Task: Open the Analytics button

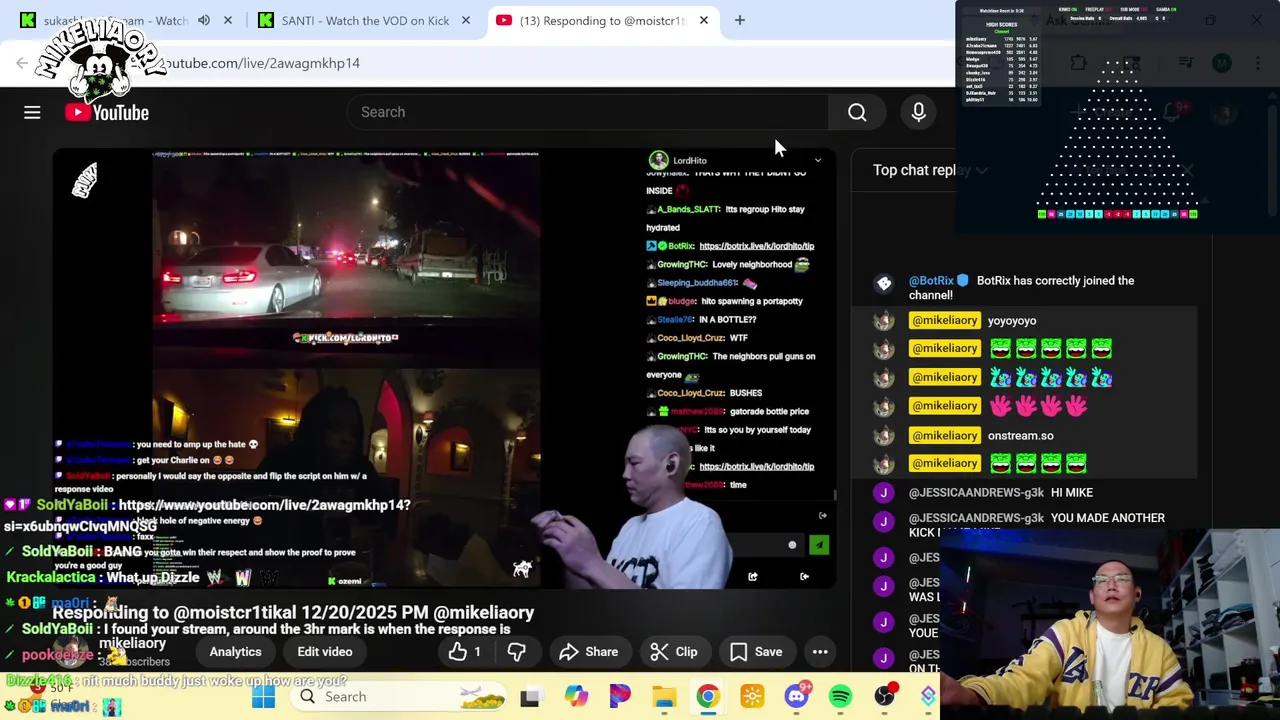Action: pos(235,652)
